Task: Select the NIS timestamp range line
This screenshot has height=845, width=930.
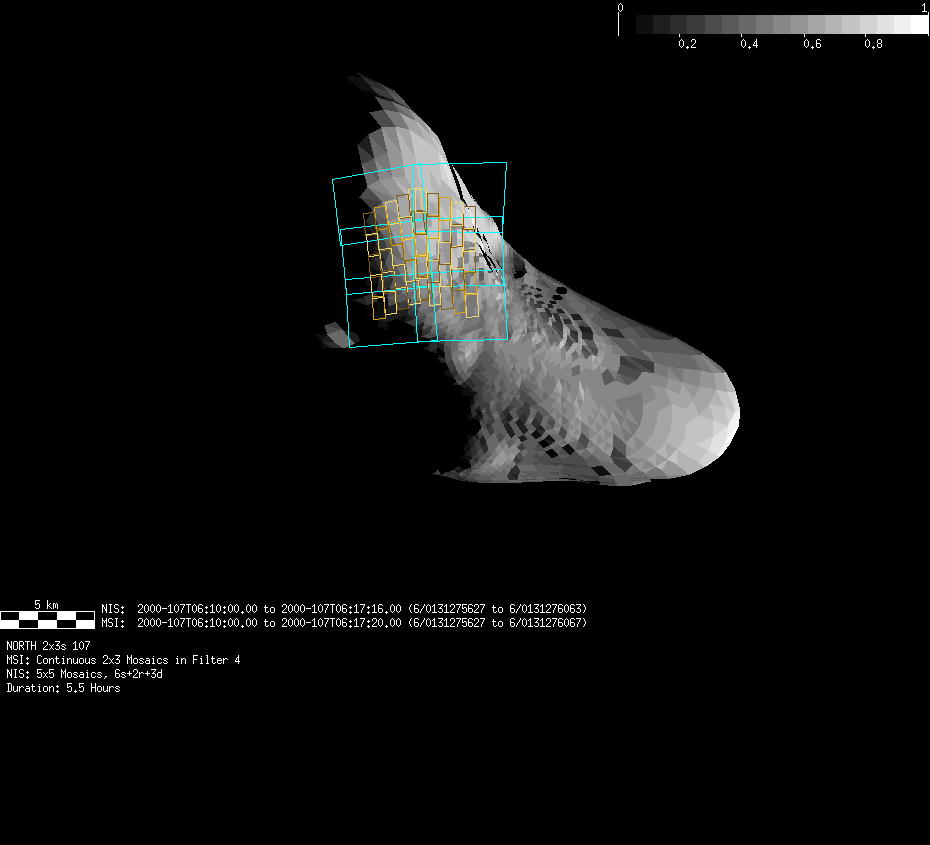Action: click(x=344, y=608)
